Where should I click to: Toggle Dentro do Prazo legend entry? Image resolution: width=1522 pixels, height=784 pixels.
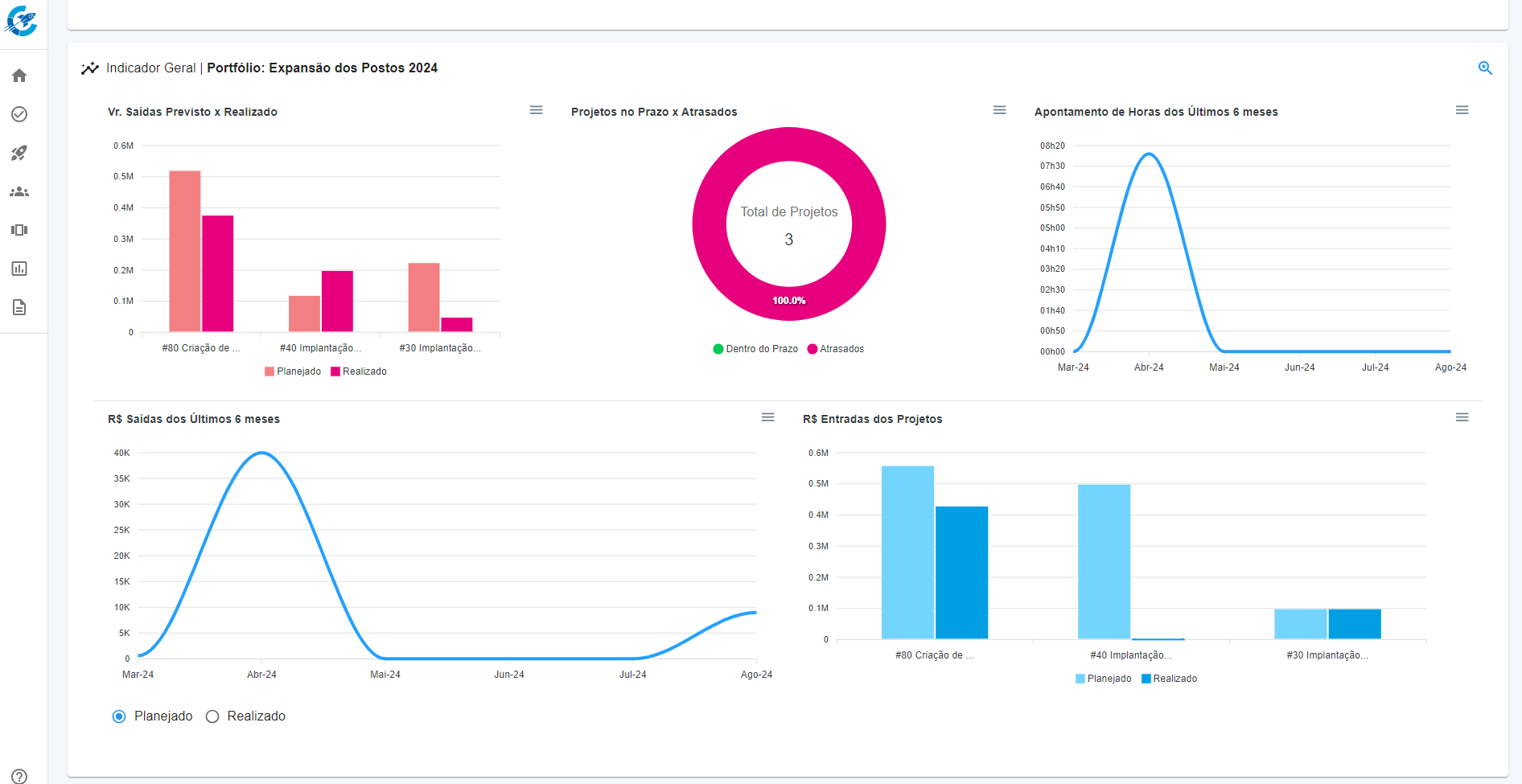(755, 349)
